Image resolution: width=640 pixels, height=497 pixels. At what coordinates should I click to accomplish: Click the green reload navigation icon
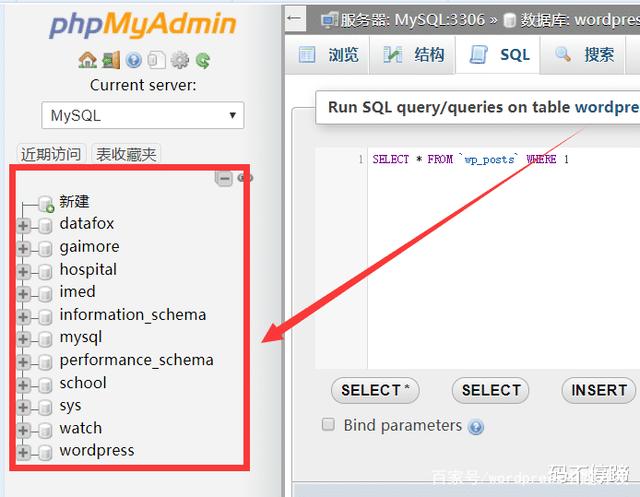coord(203,60)
